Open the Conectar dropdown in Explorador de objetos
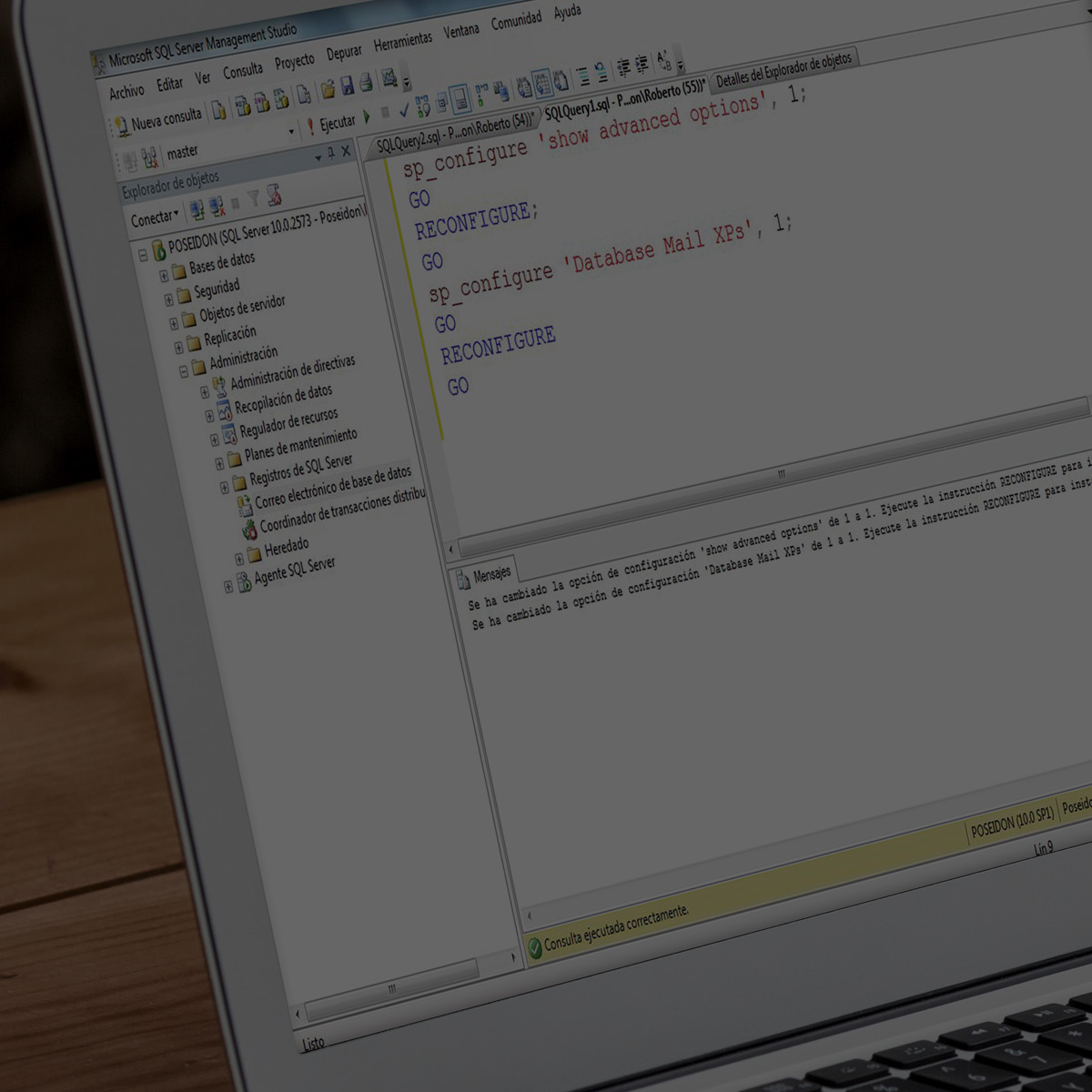This screenshot has height=1092, width=1092. tap(154, 219)
